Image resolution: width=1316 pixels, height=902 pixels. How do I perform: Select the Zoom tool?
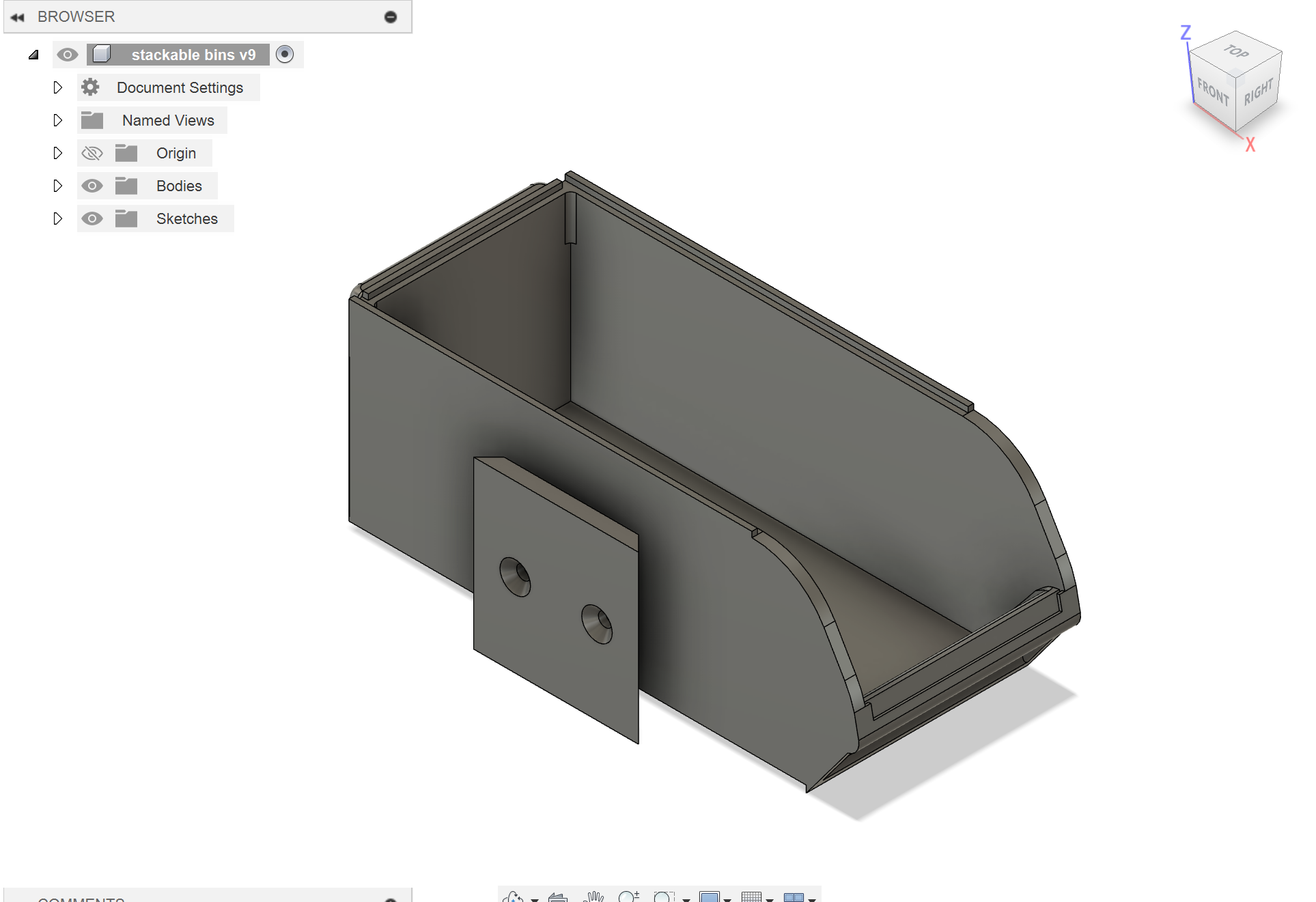tap(628, 897)
